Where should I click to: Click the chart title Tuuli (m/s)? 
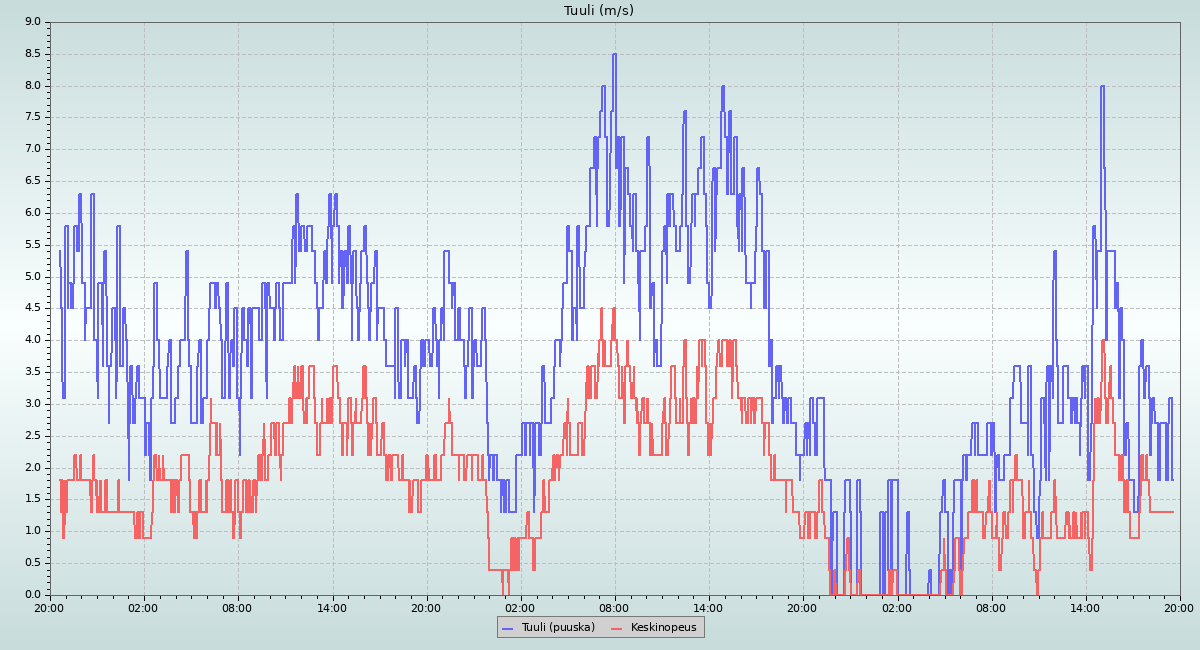point(599,11)
